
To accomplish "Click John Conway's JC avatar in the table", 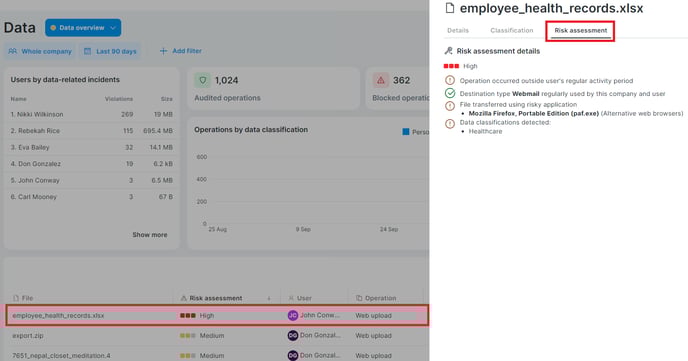I will click(x=293, y=315).
